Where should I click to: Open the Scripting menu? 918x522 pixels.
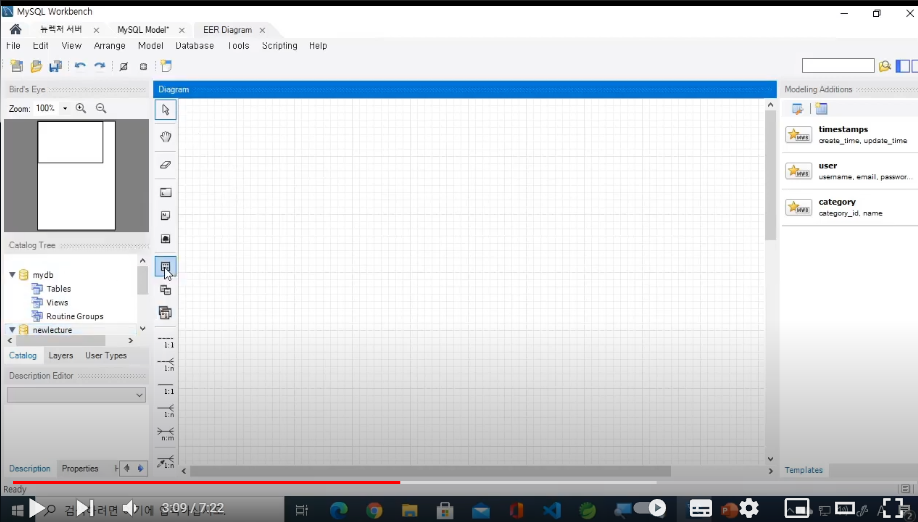(280, 46)
